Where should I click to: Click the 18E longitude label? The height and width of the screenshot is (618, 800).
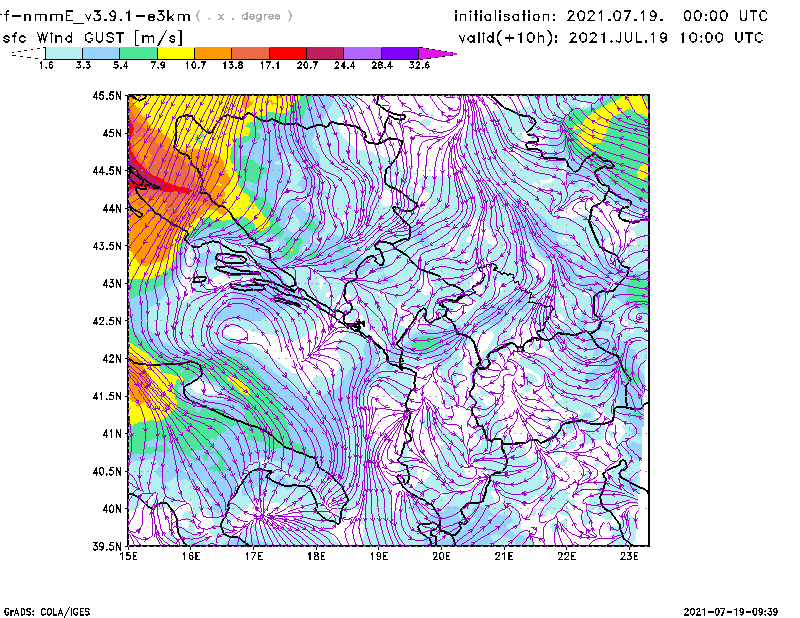[x=316, y=556]
